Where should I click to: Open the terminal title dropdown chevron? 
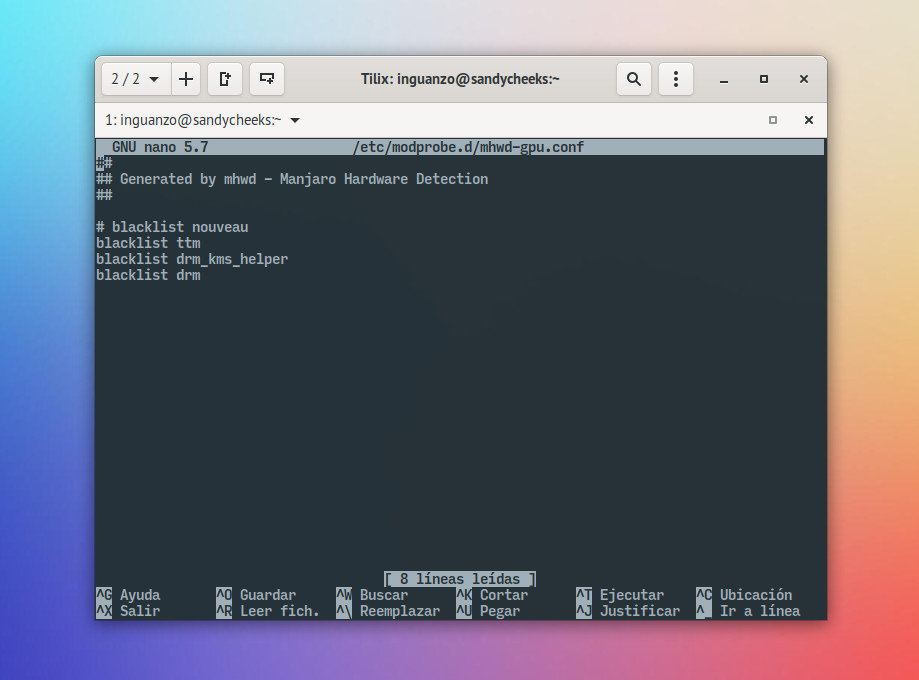point(295,119)
